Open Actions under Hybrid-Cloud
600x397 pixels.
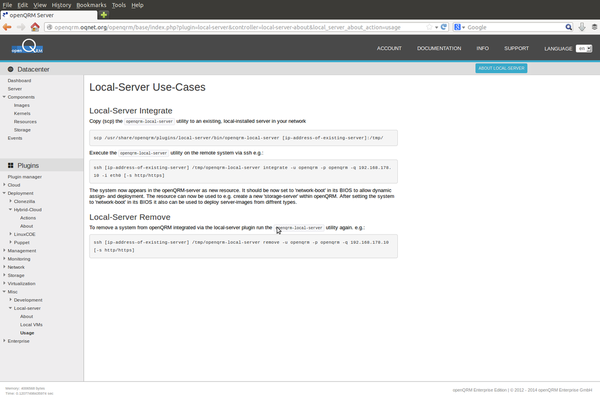pos(28,217)
